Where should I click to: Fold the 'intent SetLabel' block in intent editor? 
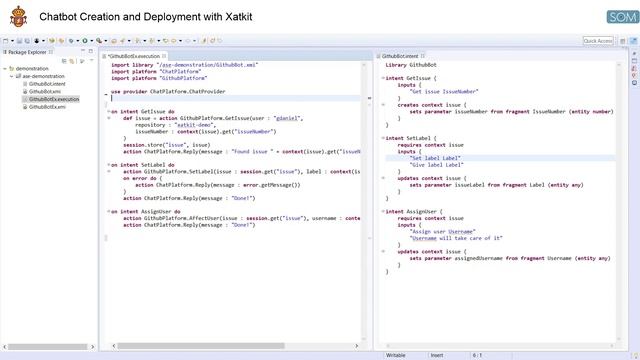(383, 138)
